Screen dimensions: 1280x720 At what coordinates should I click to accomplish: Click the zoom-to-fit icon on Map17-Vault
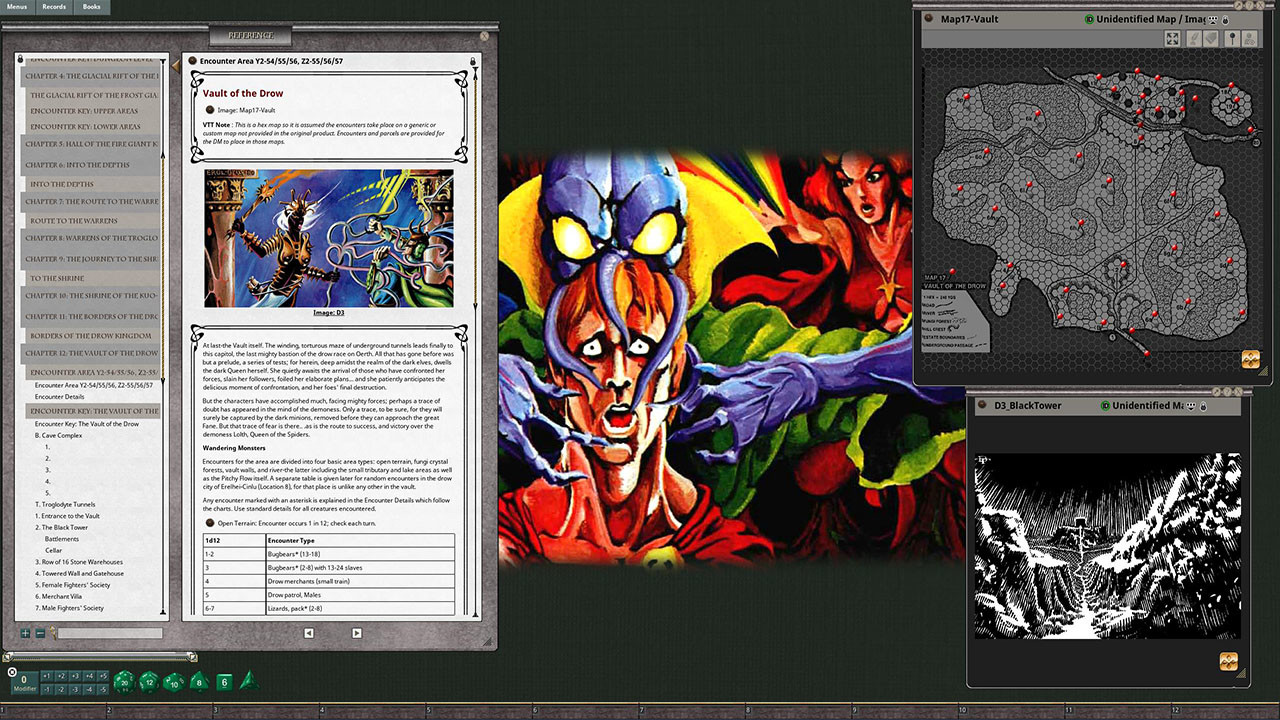[x=1173, y=38]
